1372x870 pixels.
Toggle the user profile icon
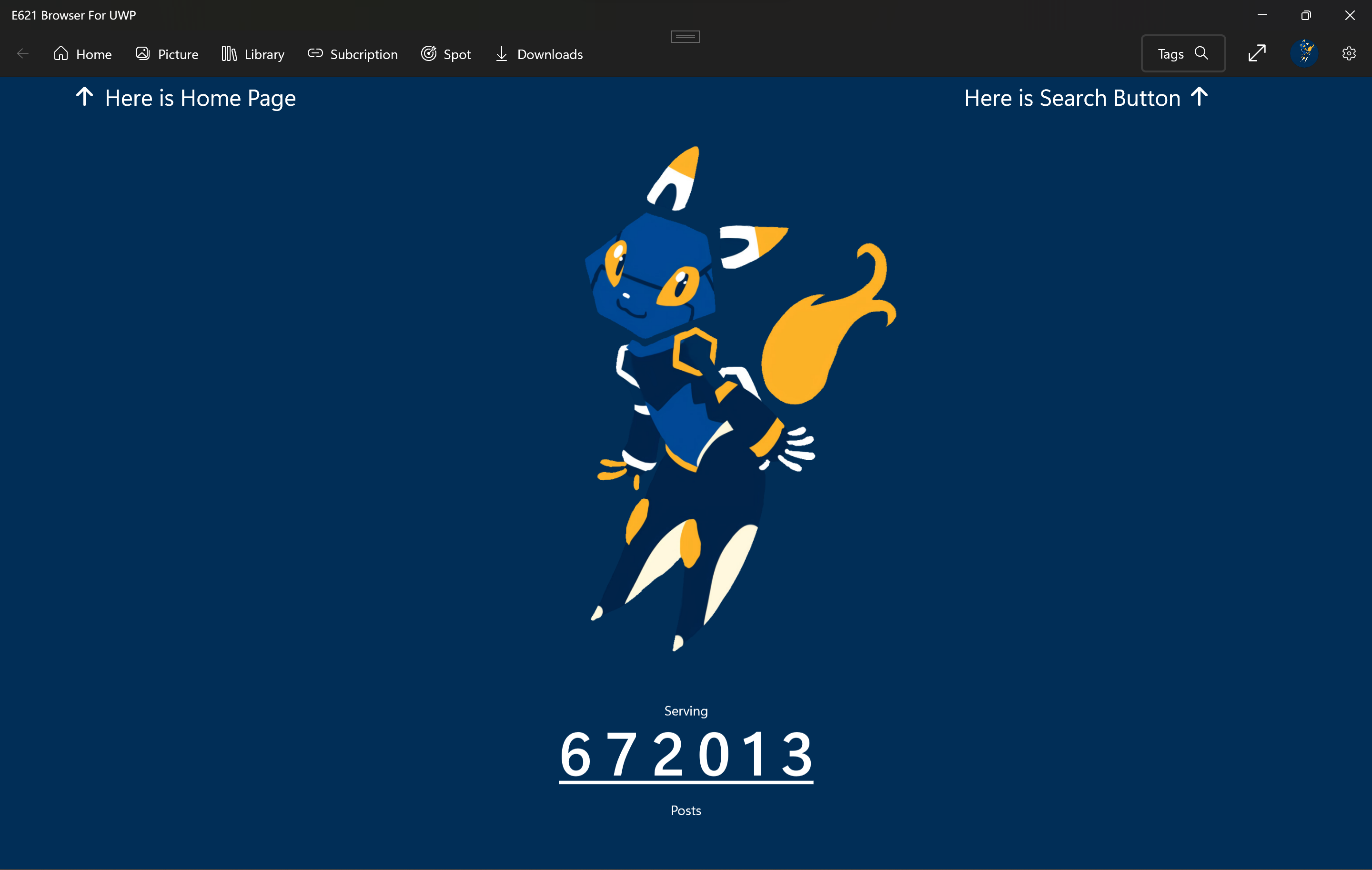click(1304, 53)
